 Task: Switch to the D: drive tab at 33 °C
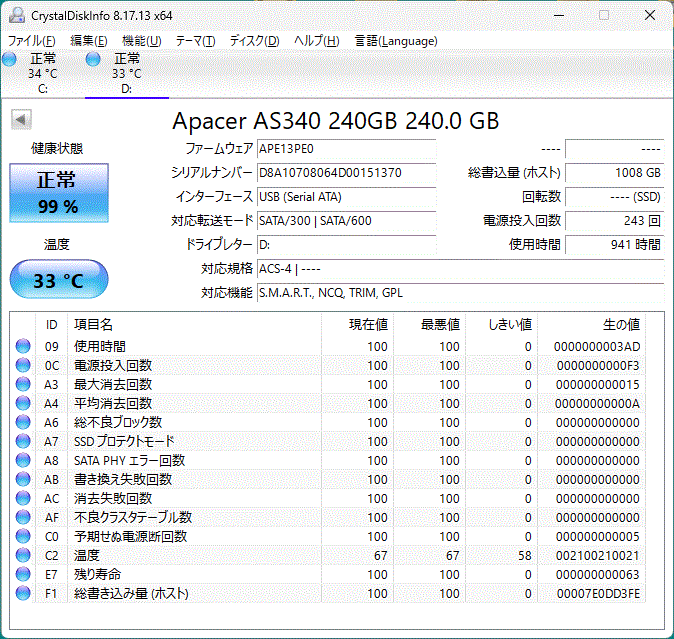click(x=127, y=73)
